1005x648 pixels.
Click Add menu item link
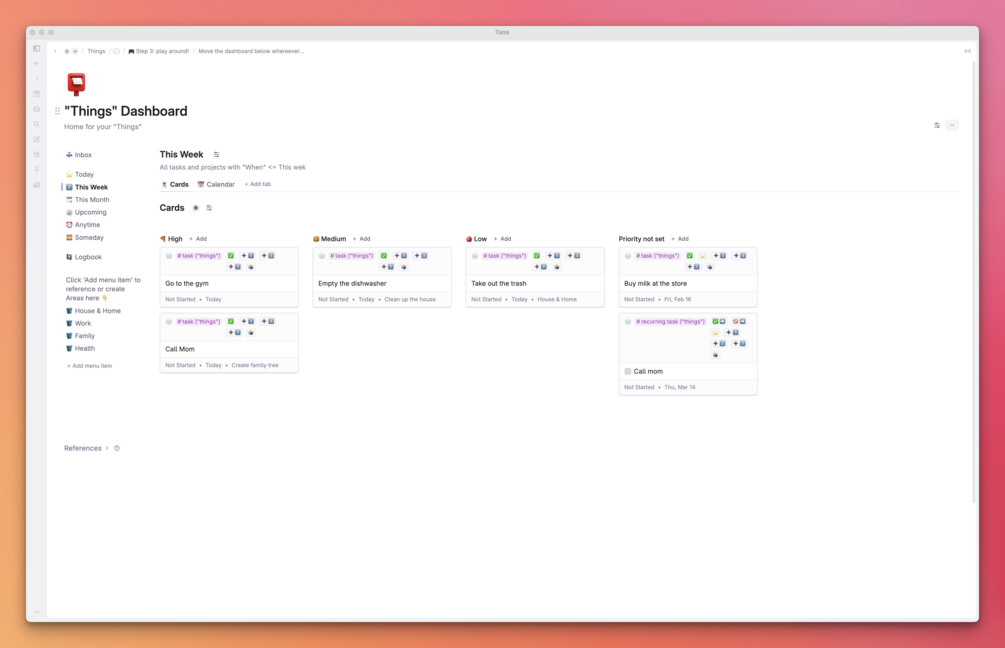tap(90, 366)
